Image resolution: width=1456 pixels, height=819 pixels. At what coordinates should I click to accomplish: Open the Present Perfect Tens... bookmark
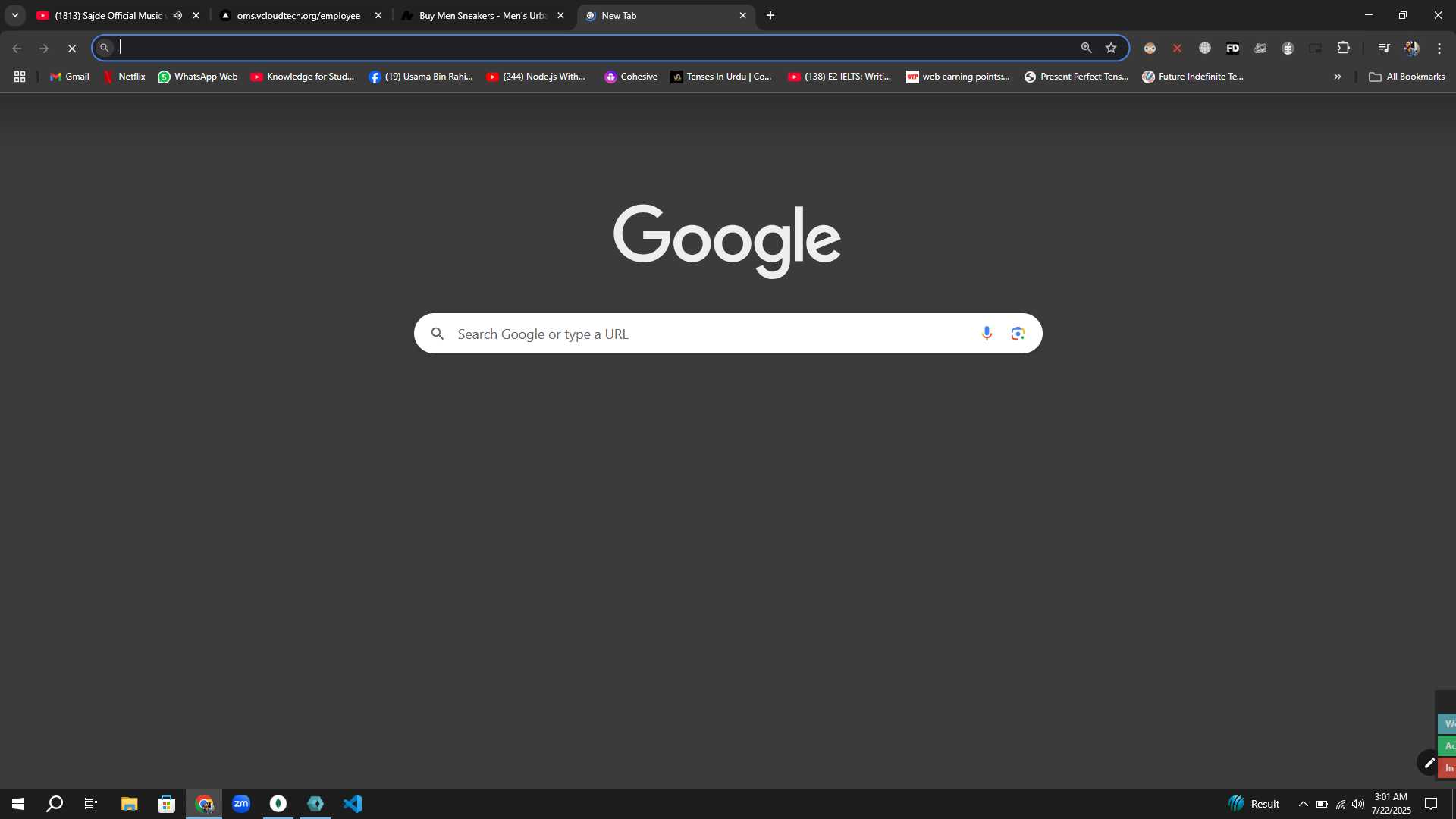[1076, 77]
